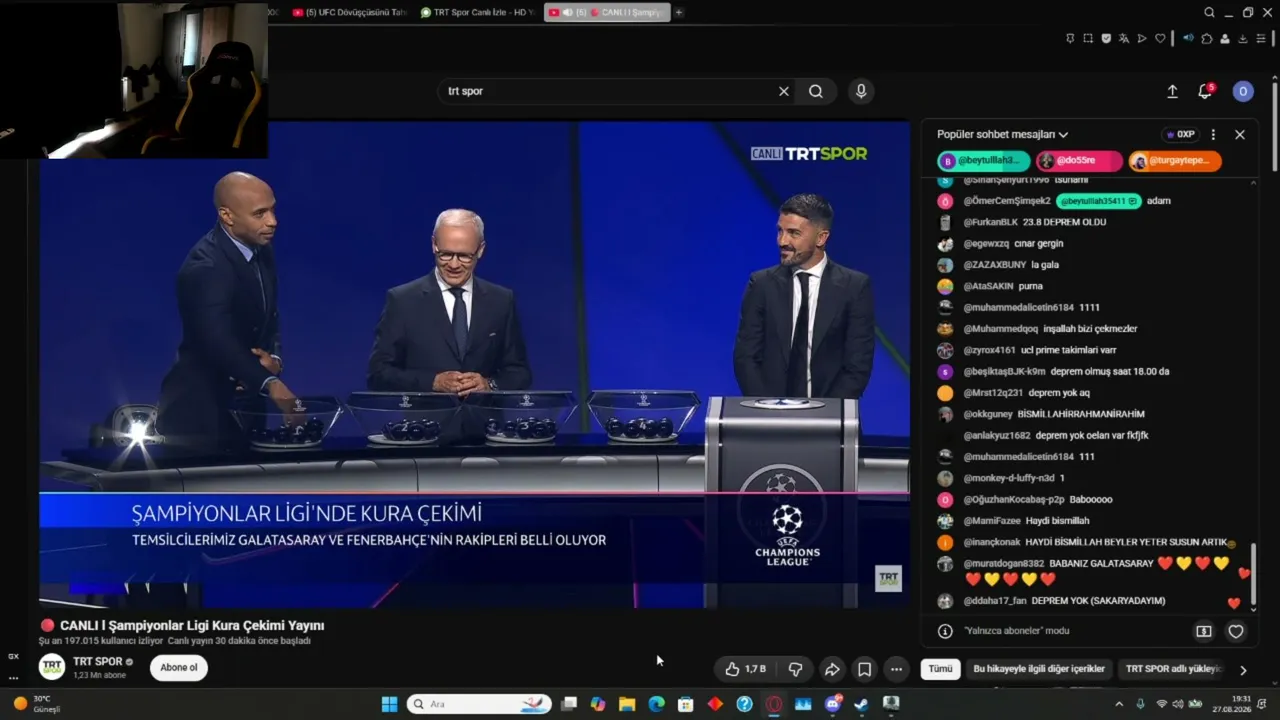This screenshot has width=1280, height=720.
Task: Open the browser shield privacy icon
Action: [1106, 38]
